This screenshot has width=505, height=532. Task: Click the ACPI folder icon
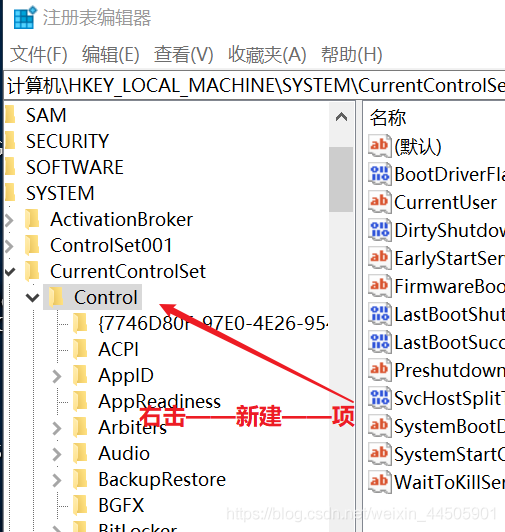(80, 349)
